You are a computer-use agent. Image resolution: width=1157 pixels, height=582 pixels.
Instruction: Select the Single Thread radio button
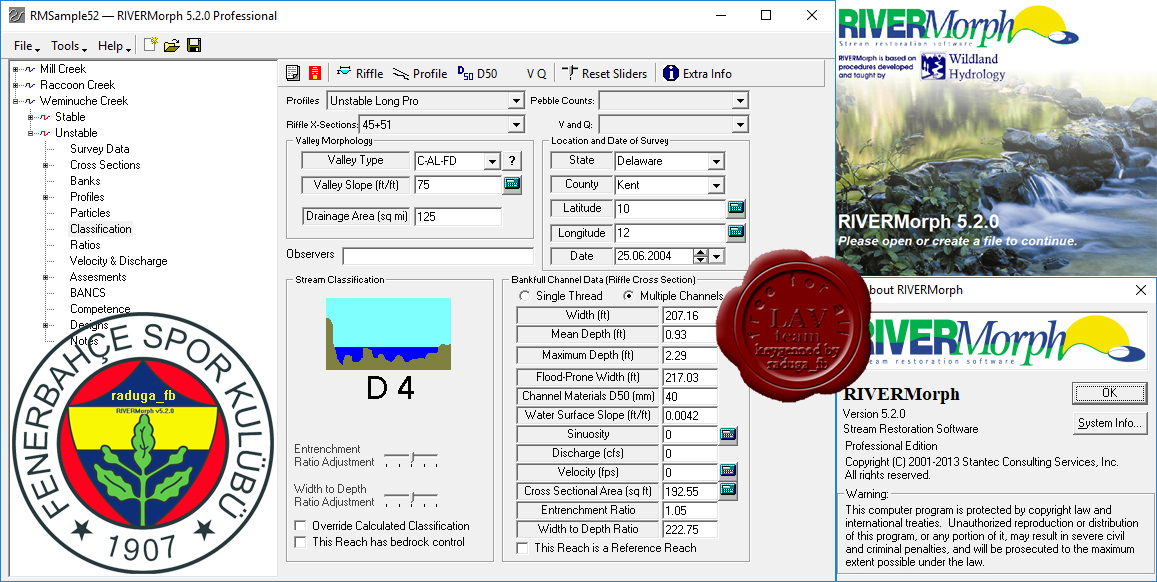[x=525, y=296]
